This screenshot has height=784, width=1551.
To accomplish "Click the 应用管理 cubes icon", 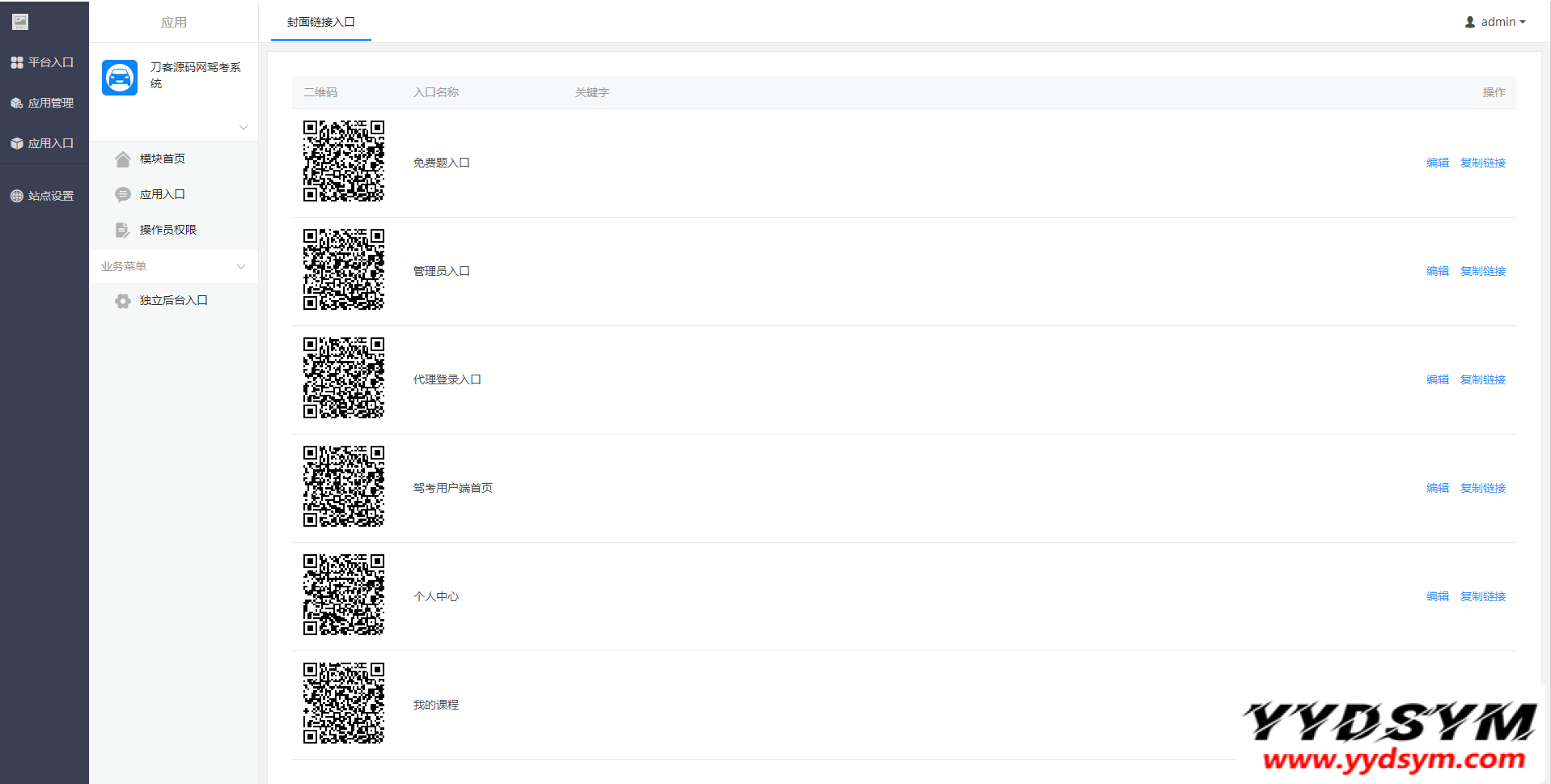I will click(x=16, y=103).
